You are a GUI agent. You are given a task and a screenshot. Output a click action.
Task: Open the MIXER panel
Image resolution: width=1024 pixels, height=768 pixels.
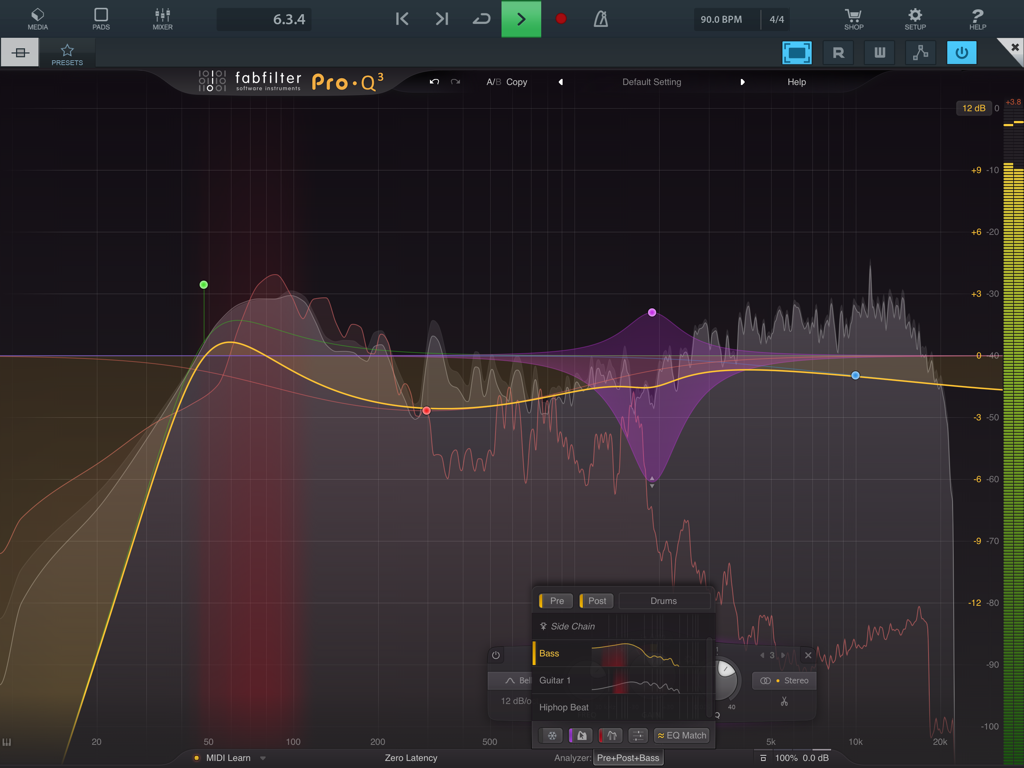coord(162,18)
